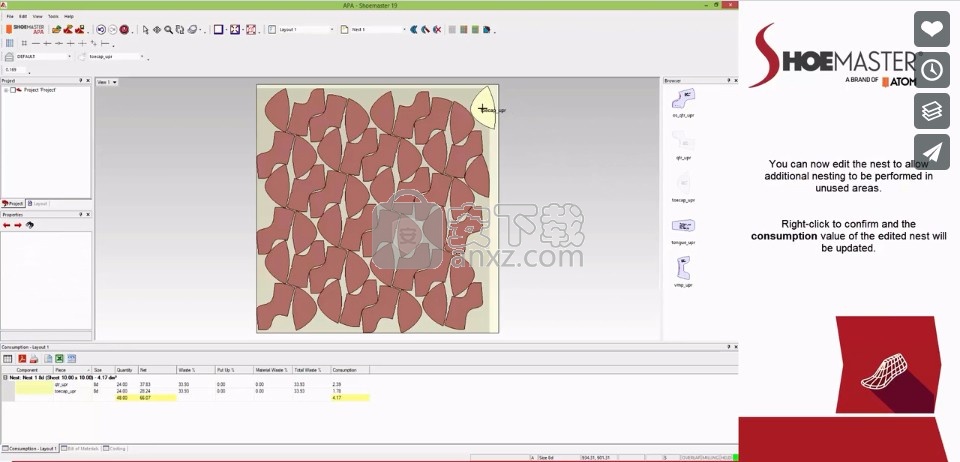Open the Edit menu
This screenshot has width=960, height=462.
coord(23,17)
